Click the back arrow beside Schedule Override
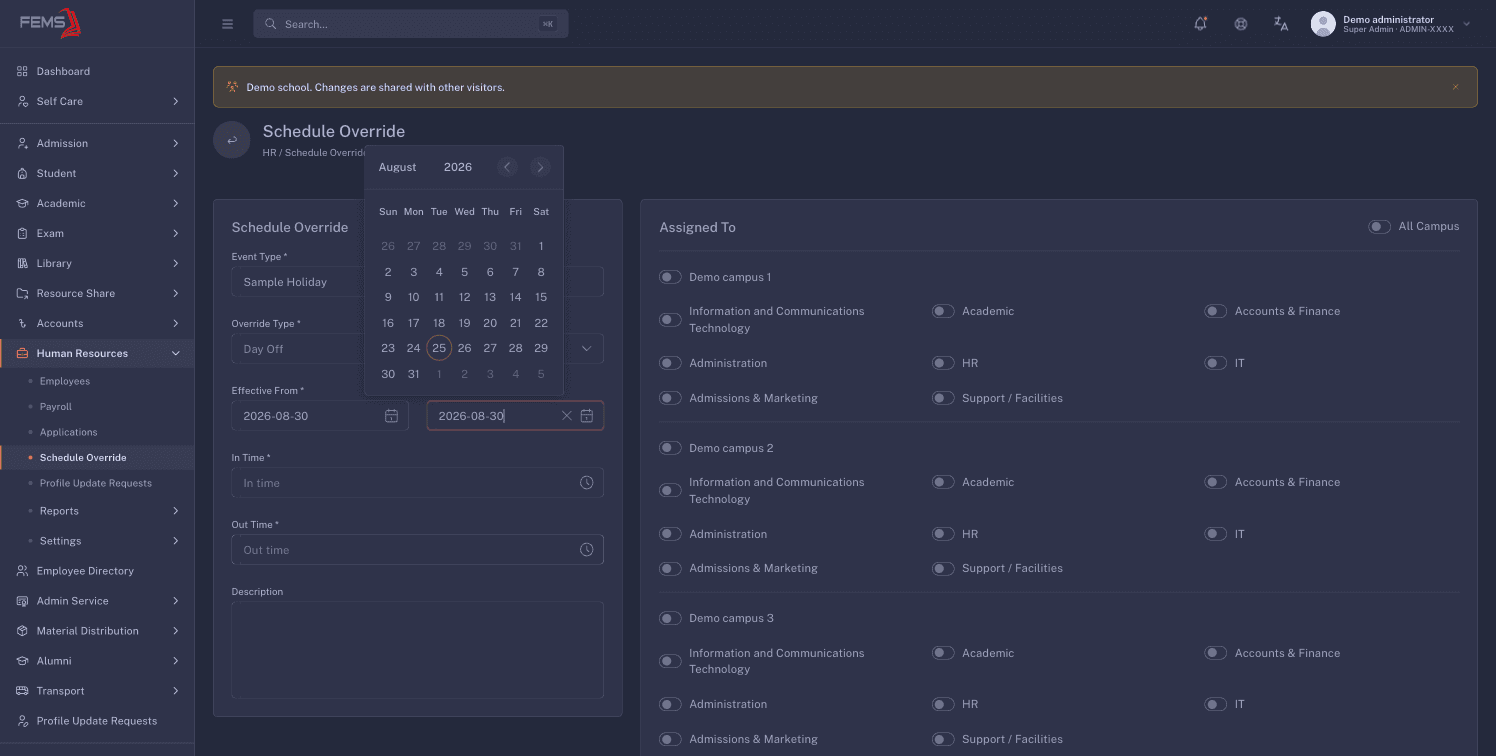1496x756 pixels. click(x=232, y=140)
